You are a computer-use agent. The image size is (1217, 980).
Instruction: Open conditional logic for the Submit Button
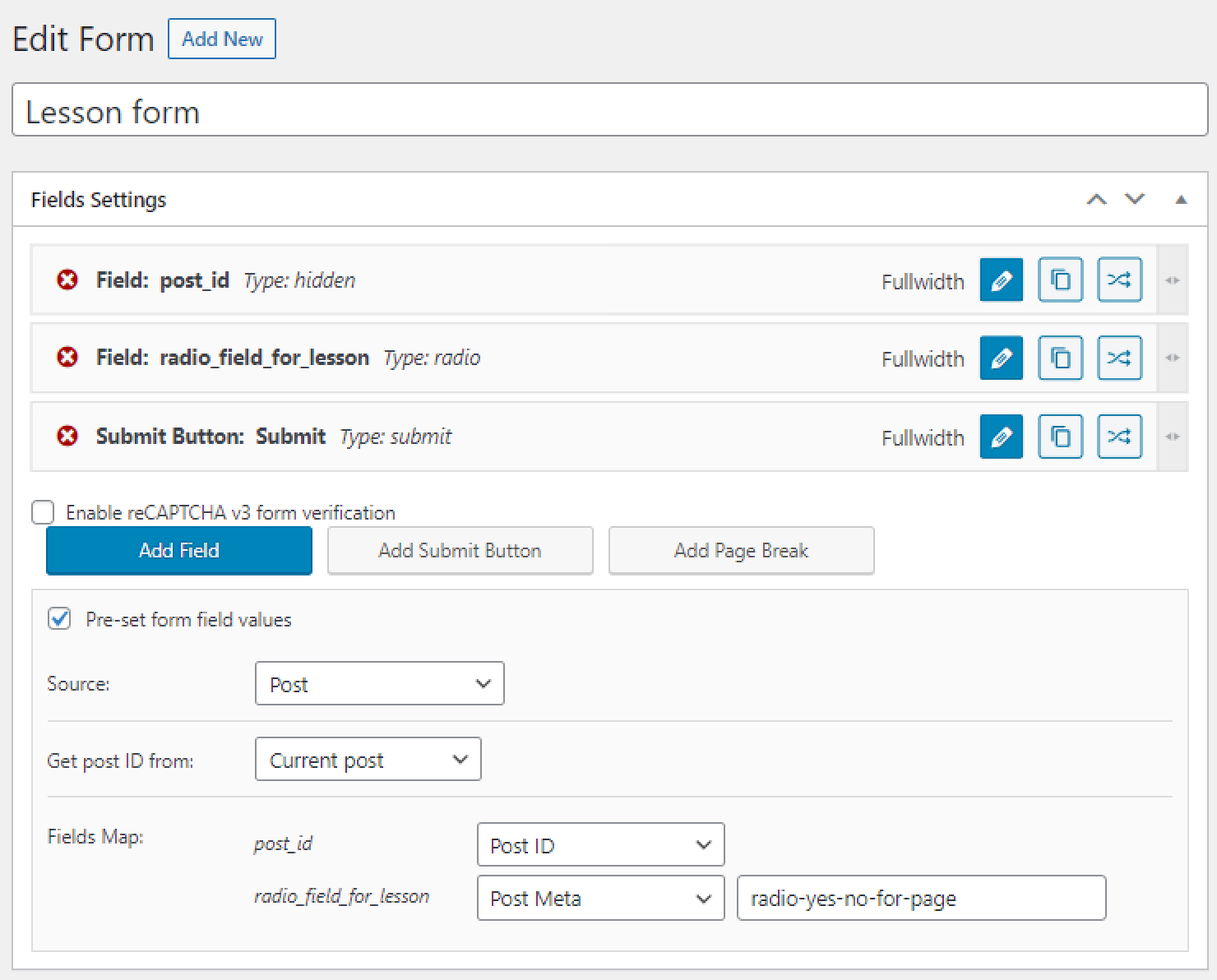pos(1119,436)
